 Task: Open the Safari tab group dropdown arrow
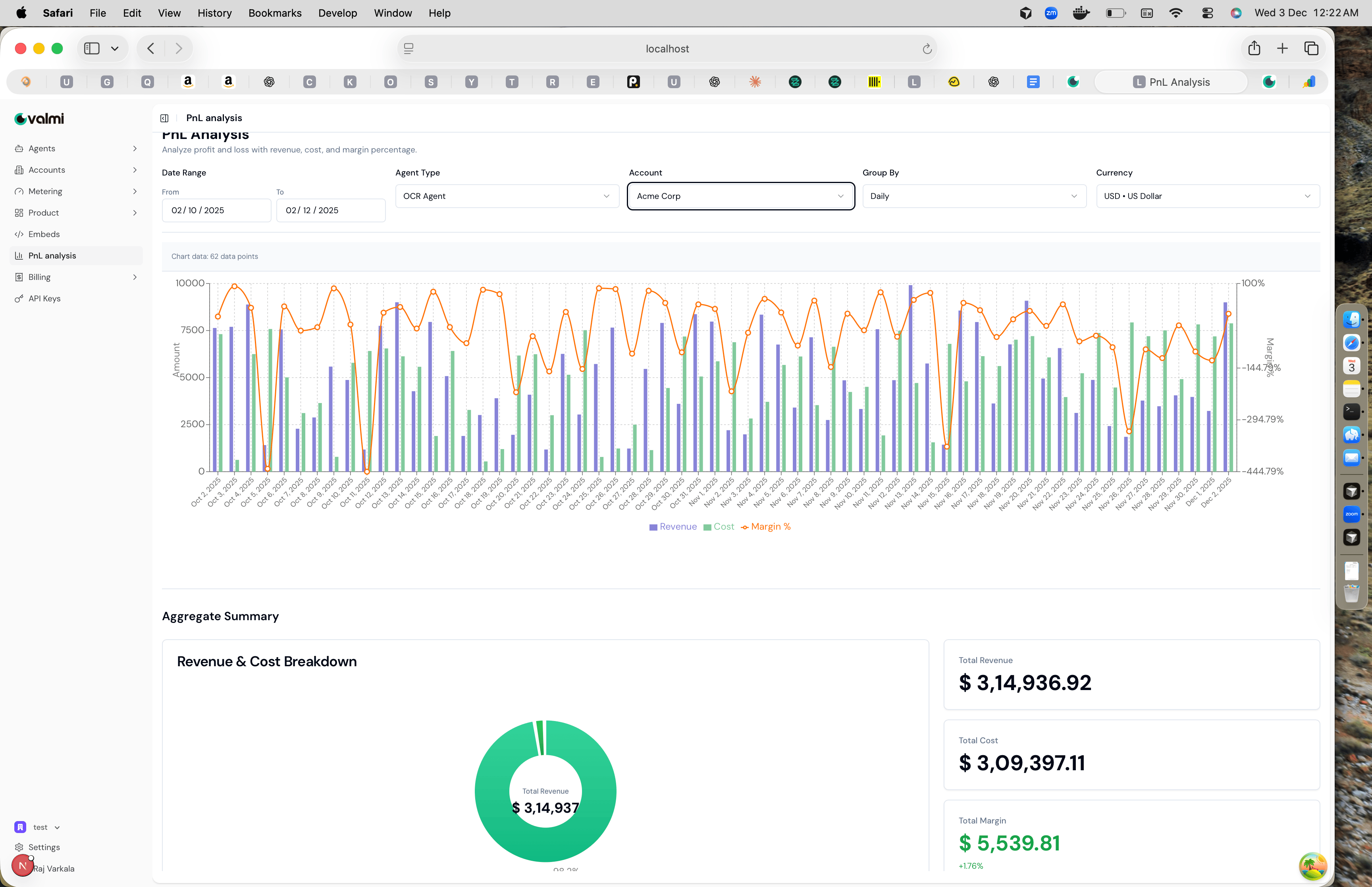[115, 48]
